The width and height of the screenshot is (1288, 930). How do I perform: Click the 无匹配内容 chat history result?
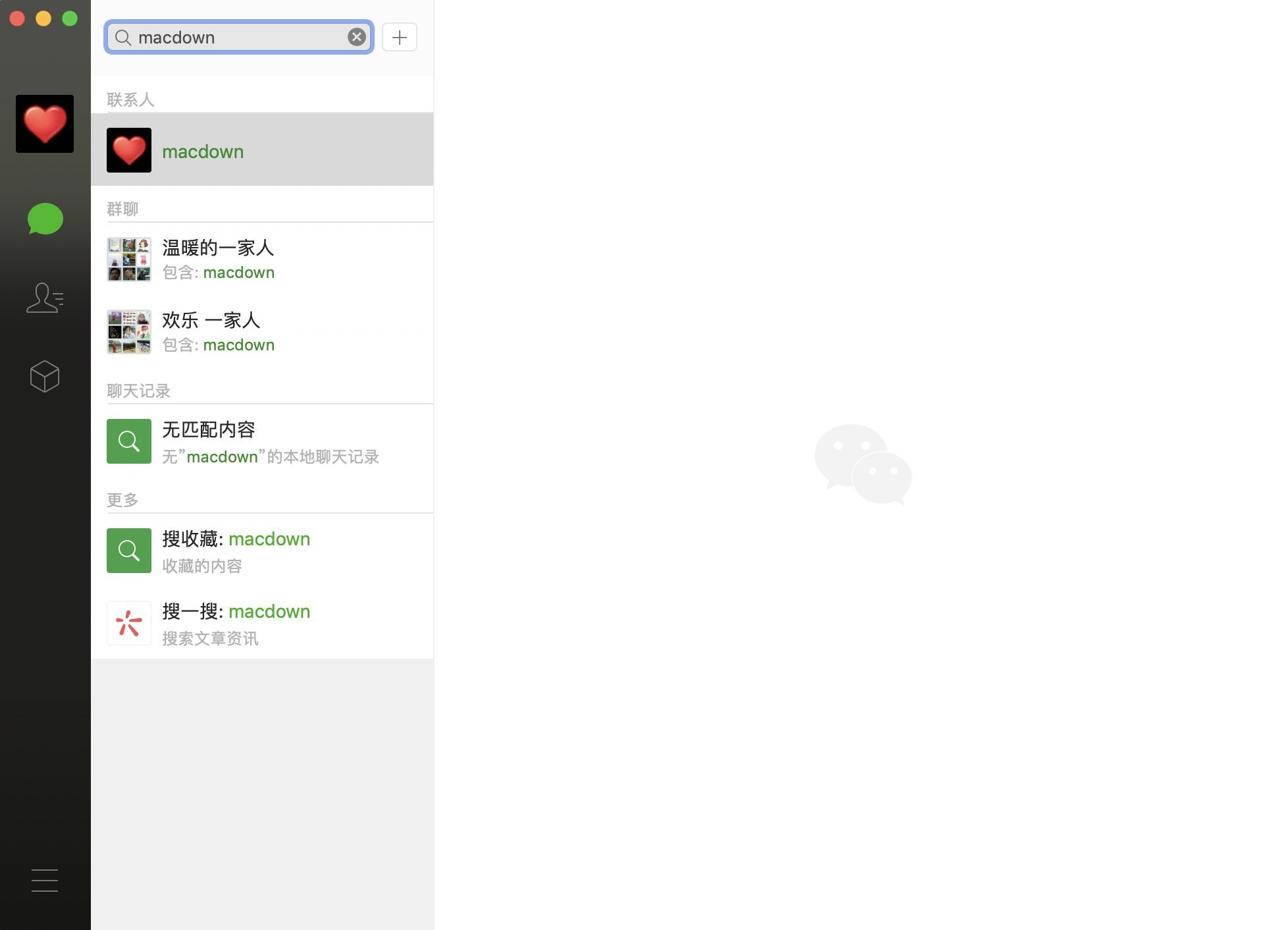click(x=262, y=441)
